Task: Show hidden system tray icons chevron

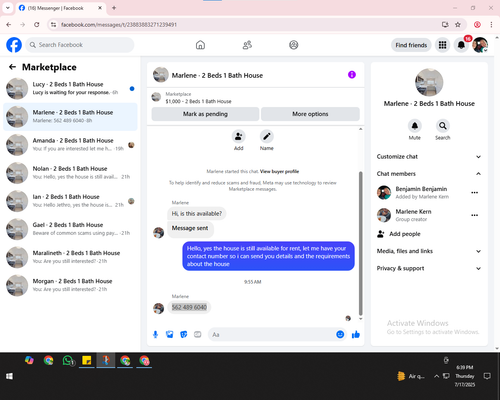Action: [x=436, y=376]
